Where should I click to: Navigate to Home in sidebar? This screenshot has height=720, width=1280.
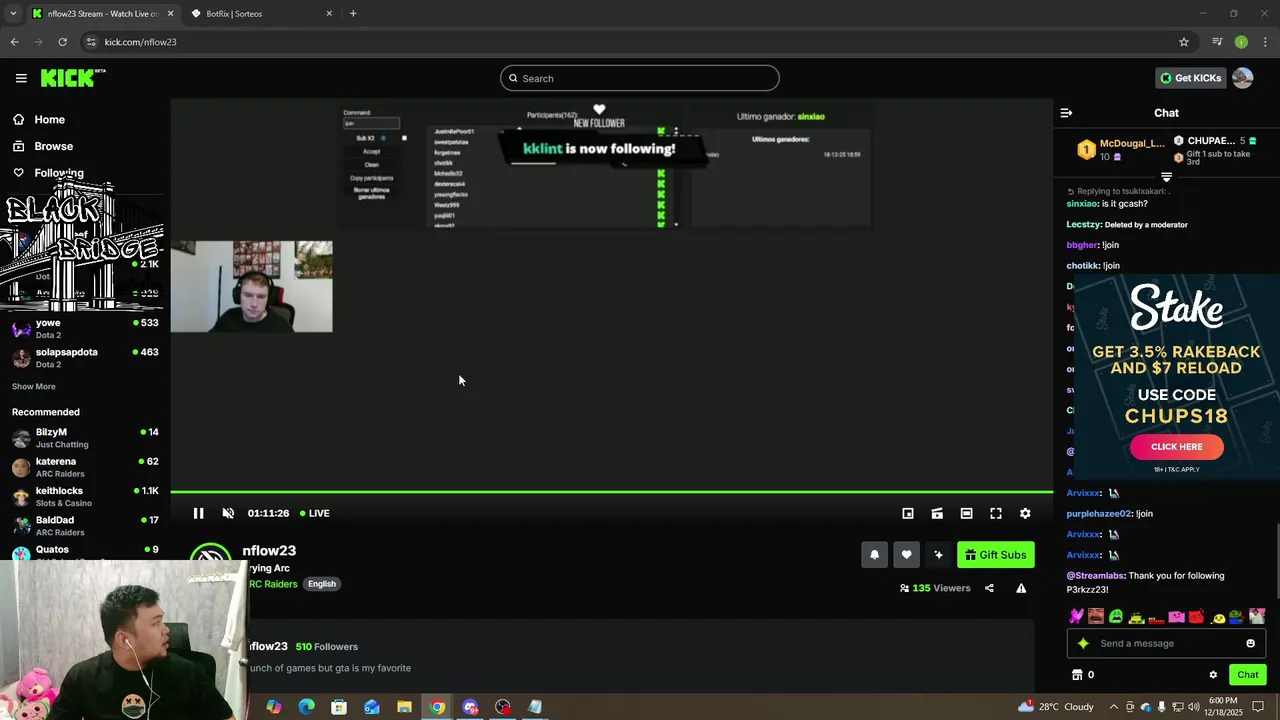click(x=40, y=119)
